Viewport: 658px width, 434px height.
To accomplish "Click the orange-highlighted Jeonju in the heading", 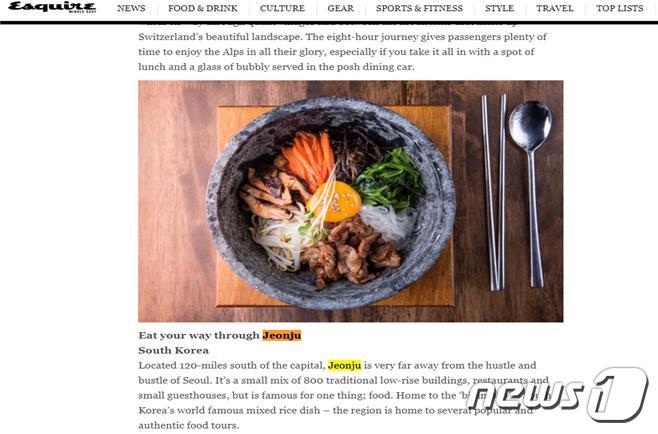I will coord(282,335).
